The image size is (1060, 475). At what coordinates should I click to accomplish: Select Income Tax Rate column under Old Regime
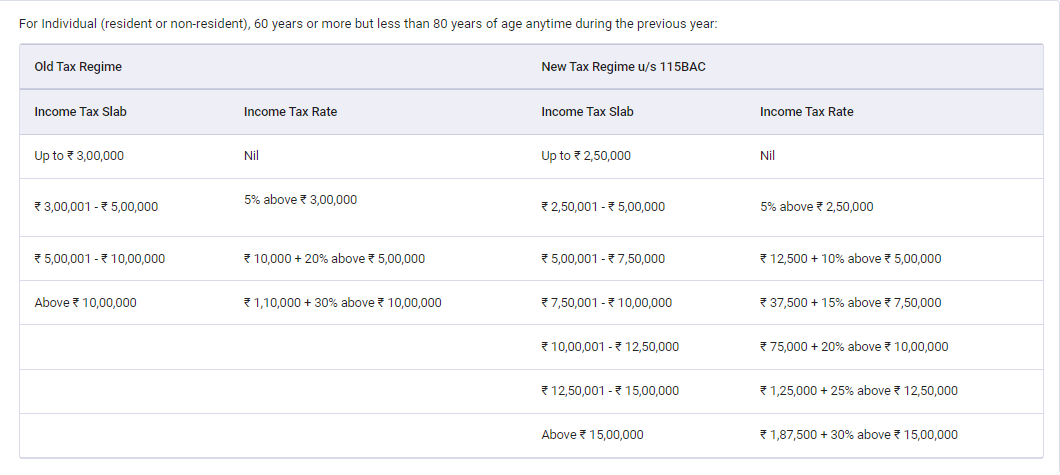[290, 112]
